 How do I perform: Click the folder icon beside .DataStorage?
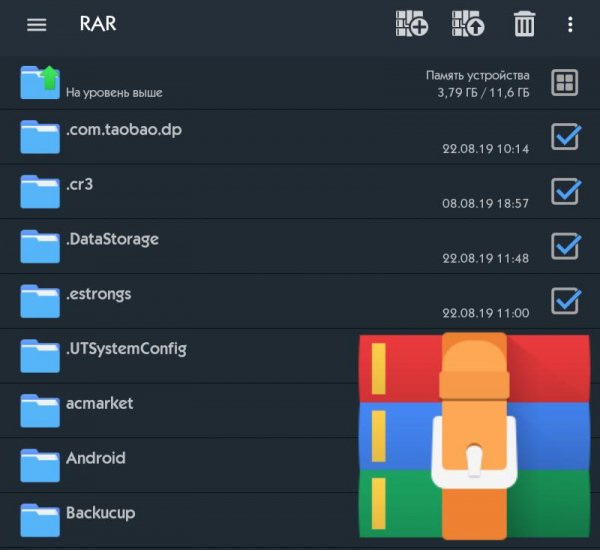40,246
